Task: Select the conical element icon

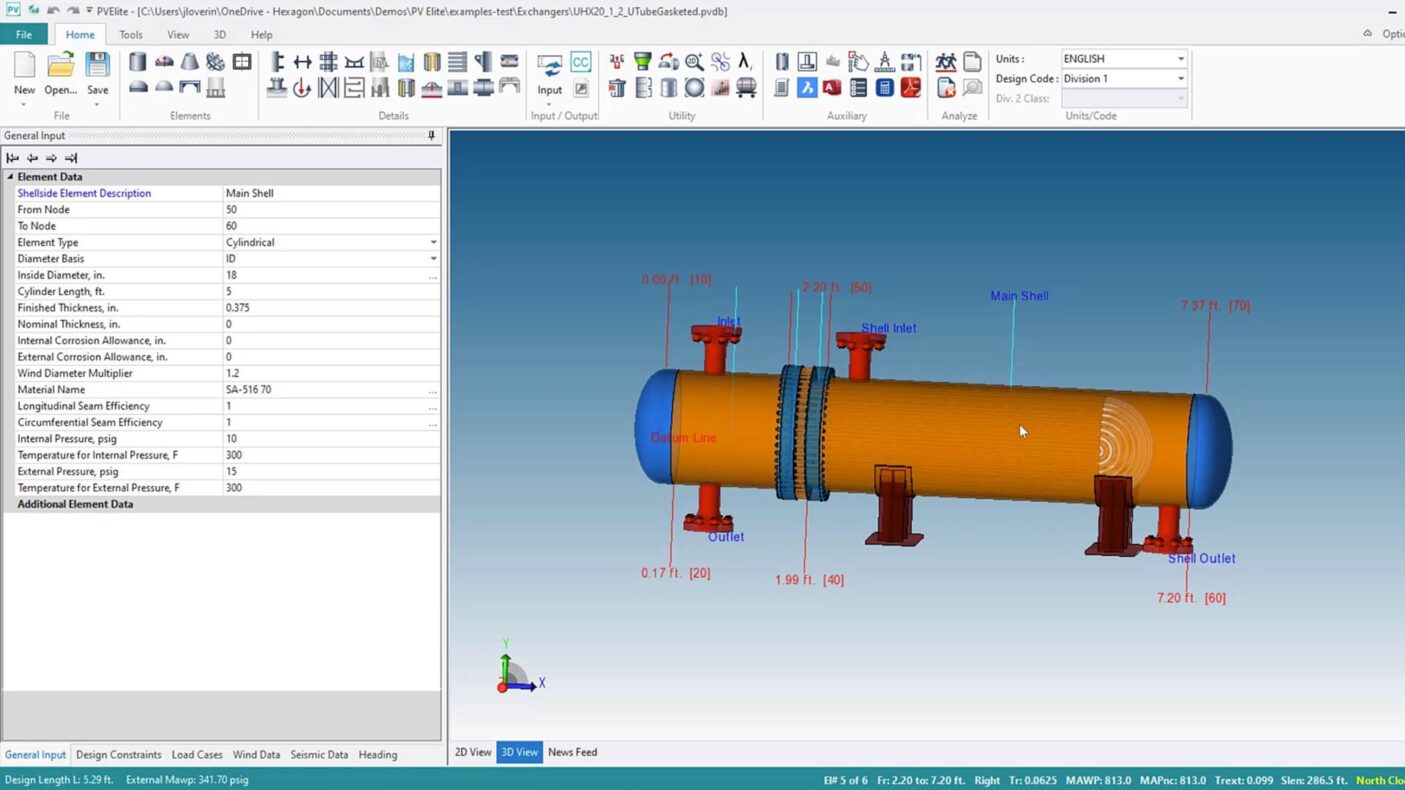Action: point(189,62)
